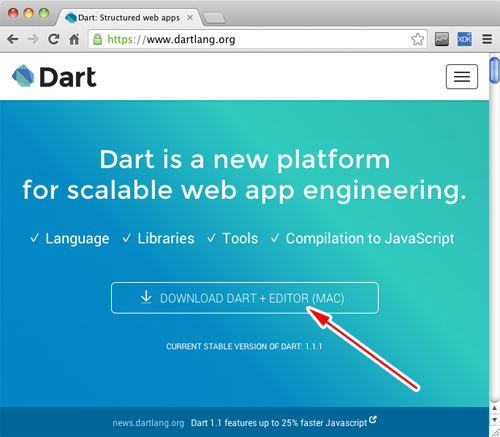The image size is (500, 437).
Task: Click the Libraries feature text
Action: pos(166,239)
